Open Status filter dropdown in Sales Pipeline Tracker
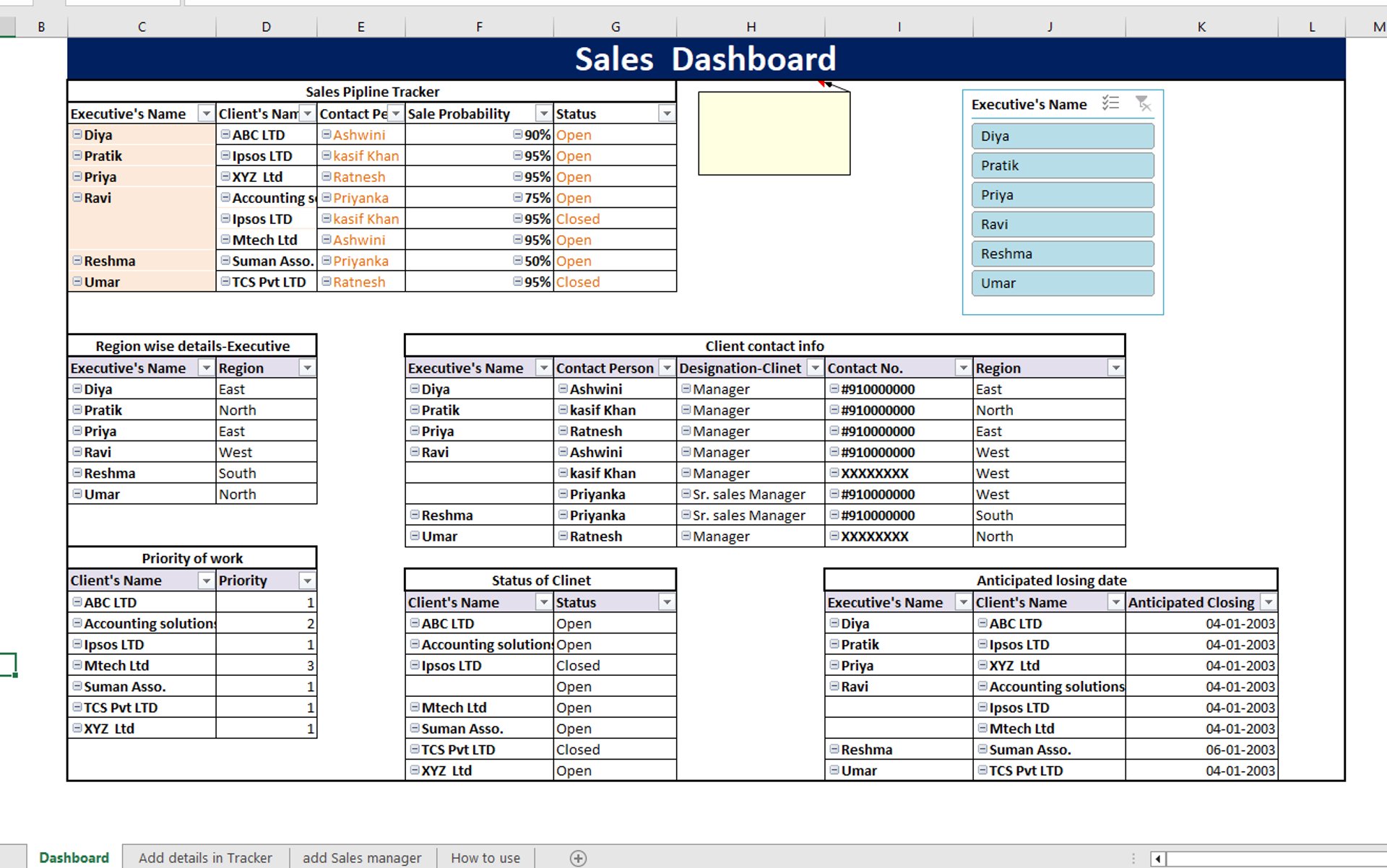This screenshot has height=868, width=1387. click(666, 114)
